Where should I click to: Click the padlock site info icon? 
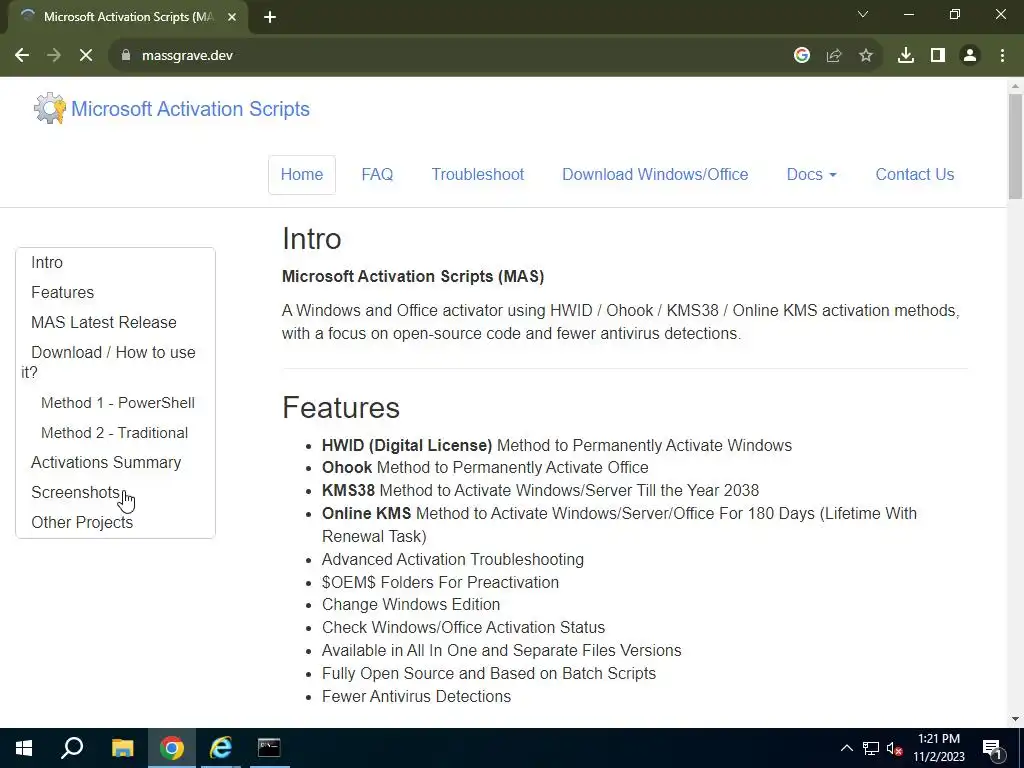tap(126, 56)
